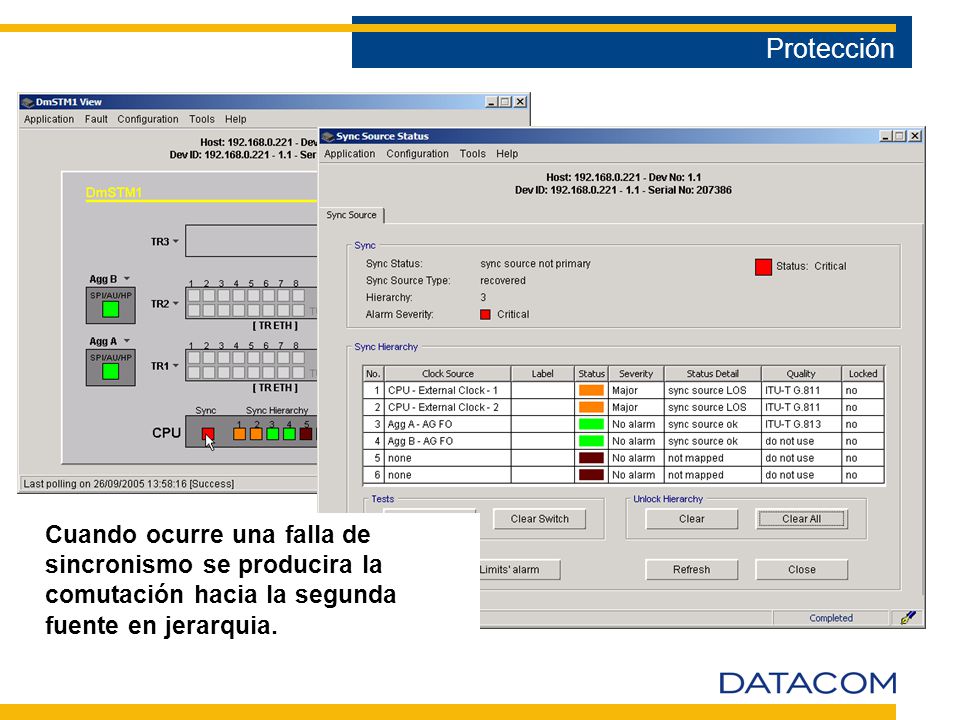Open the Agg B dropdown arrow
This screenshot has width=960, height=720.
coord(127,279)
